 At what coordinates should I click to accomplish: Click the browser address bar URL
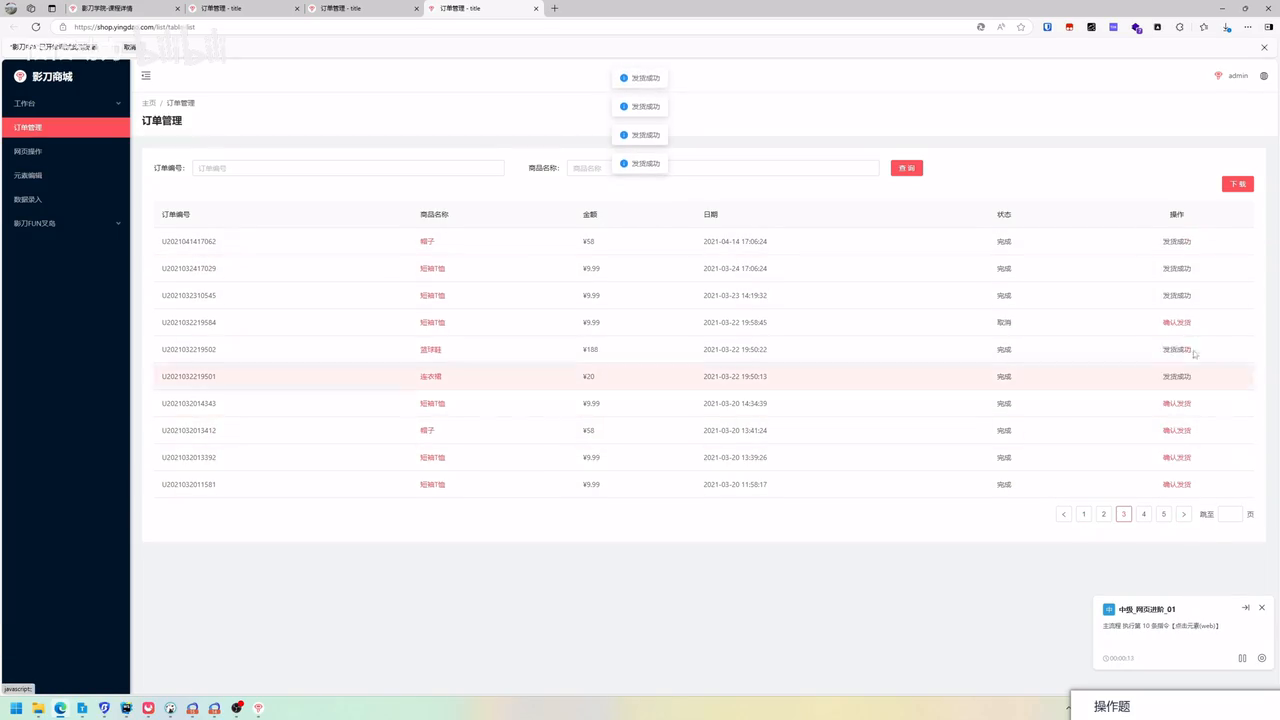pyautogui.click(x=134, y=27)
